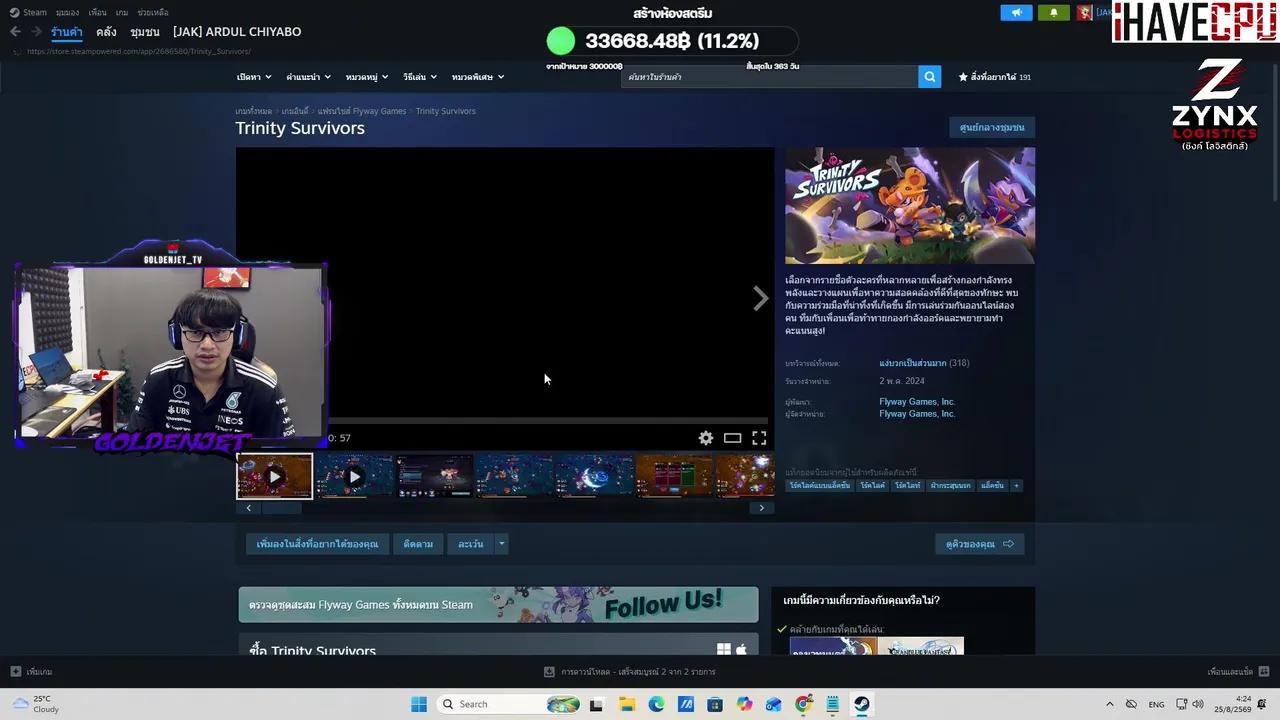Show hidden system tray icons
1280x720 pixels.
(1109, 704)
